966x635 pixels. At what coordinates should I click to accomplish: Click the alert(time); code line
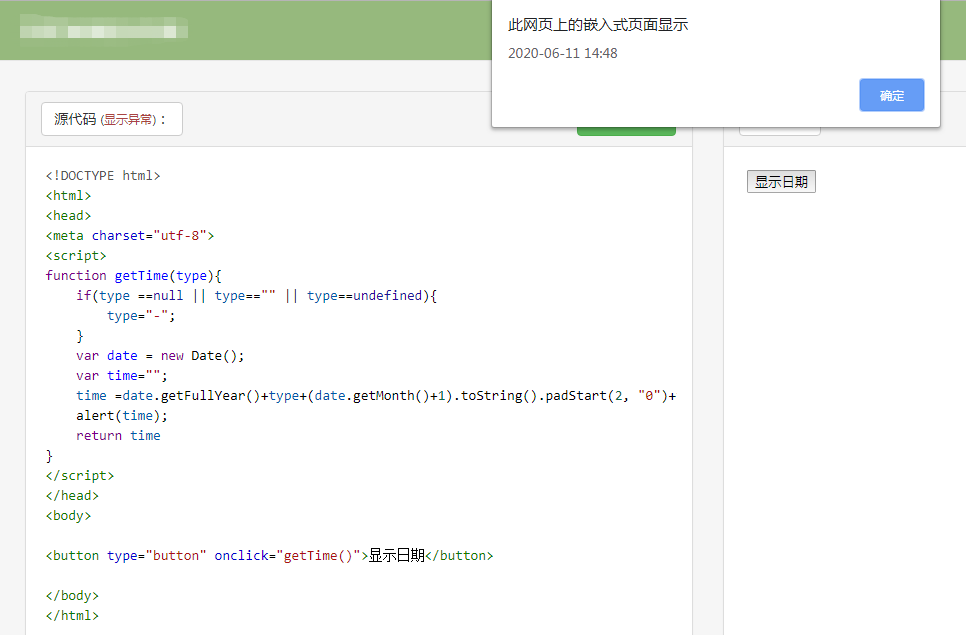coord(121,415)
